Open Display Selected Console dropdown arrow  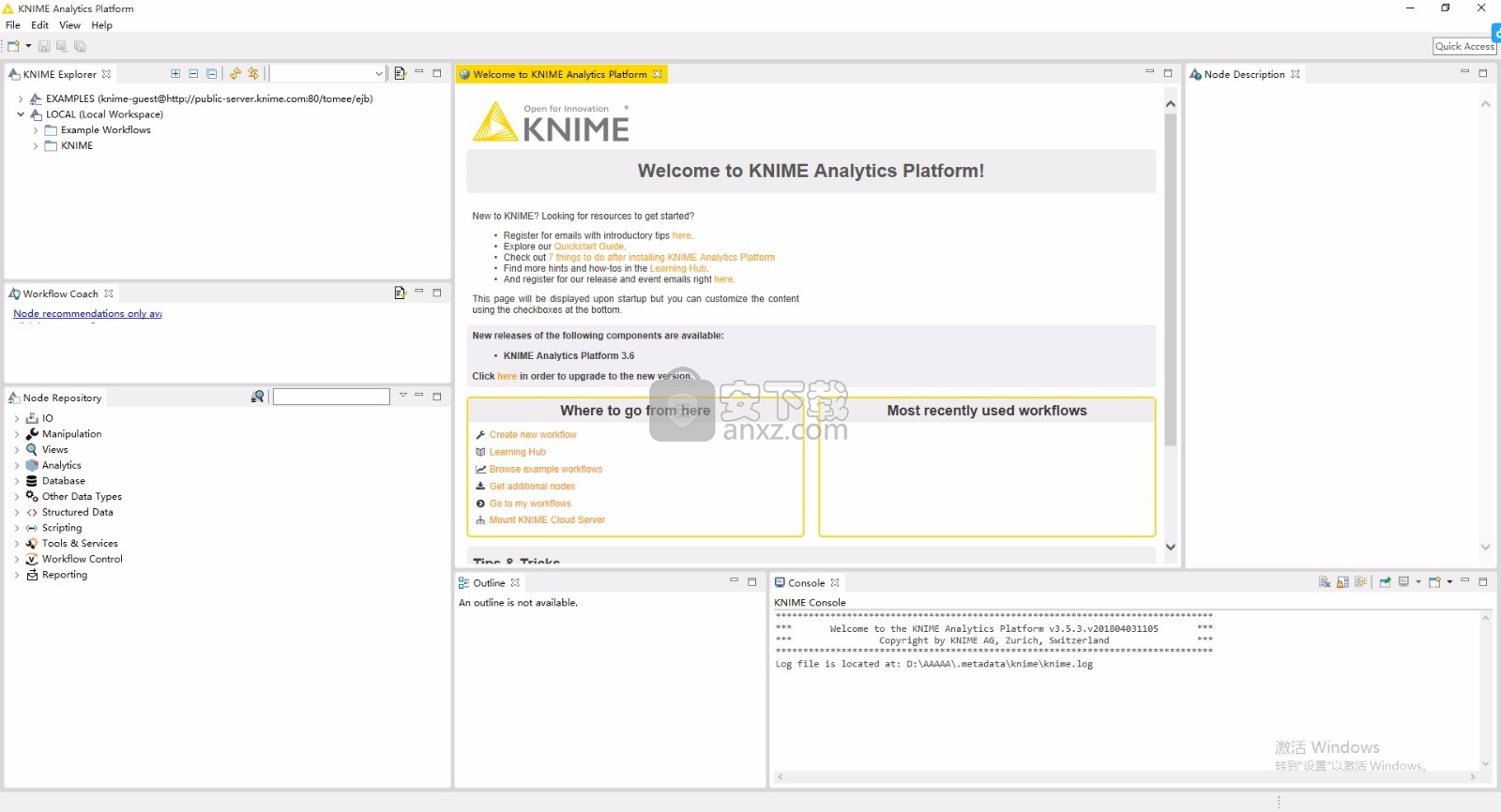click(1418, 582)
